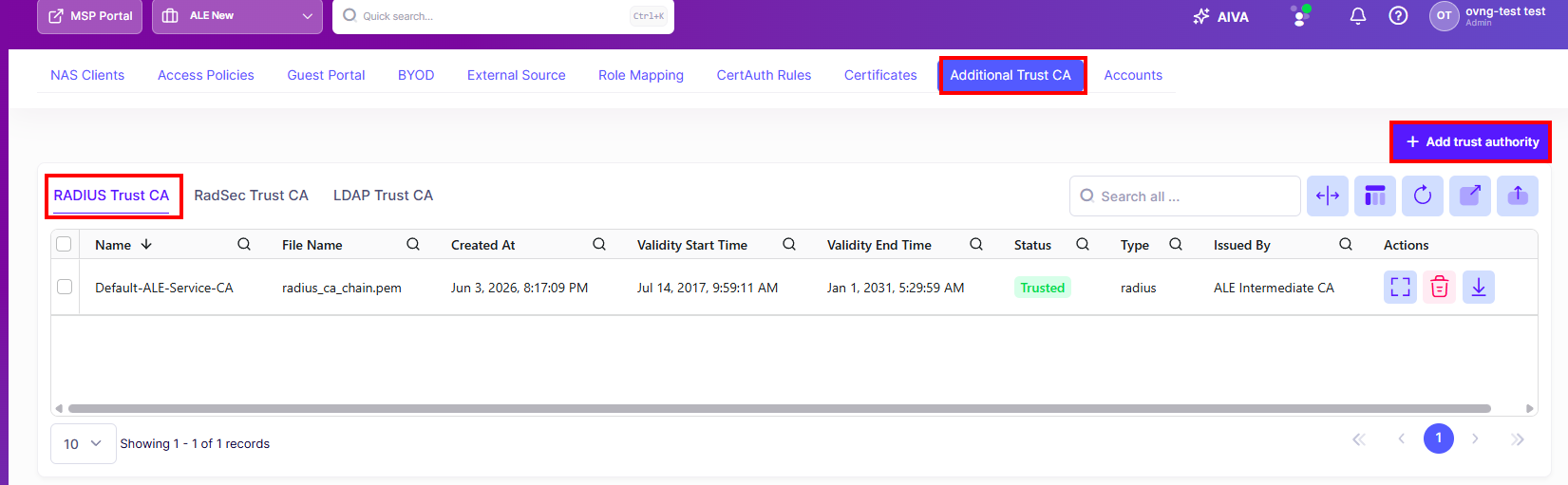Click search icon in Status column
The width and height of the screenshot is (1568, 485).
tap(1083, 245)
